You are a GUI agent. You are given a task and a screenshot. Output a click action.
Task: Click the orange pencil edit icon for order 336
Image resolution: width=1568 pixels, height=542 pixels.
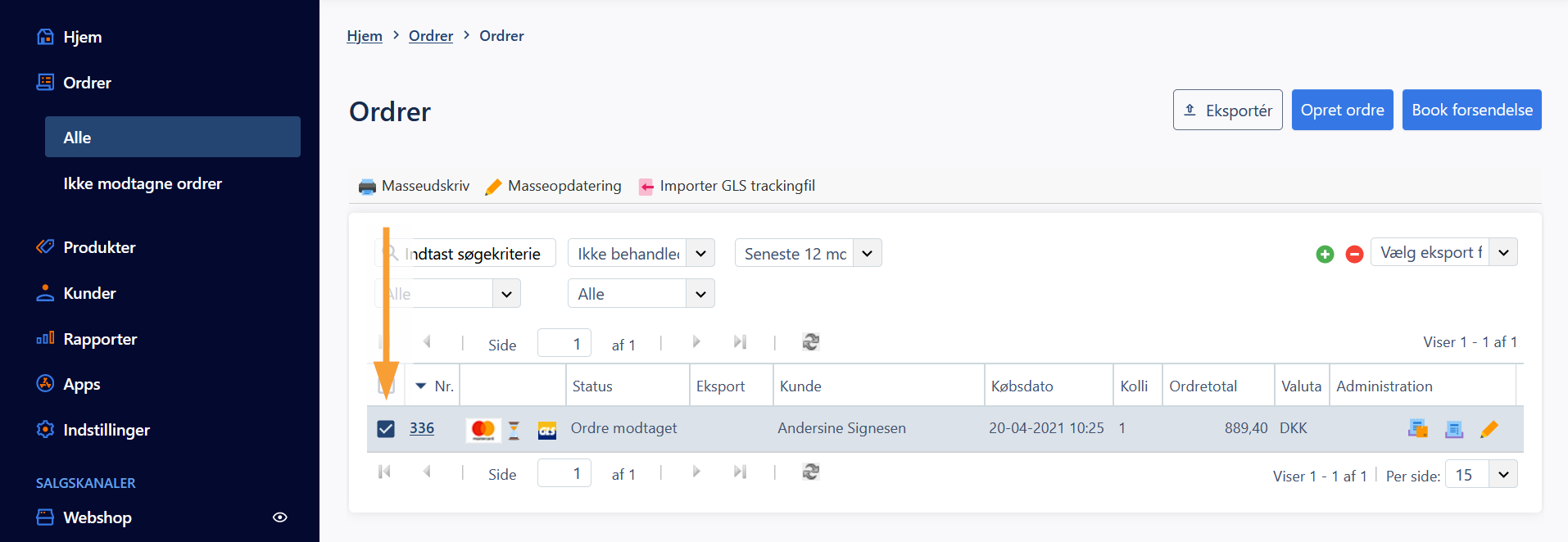[1489, 429]
